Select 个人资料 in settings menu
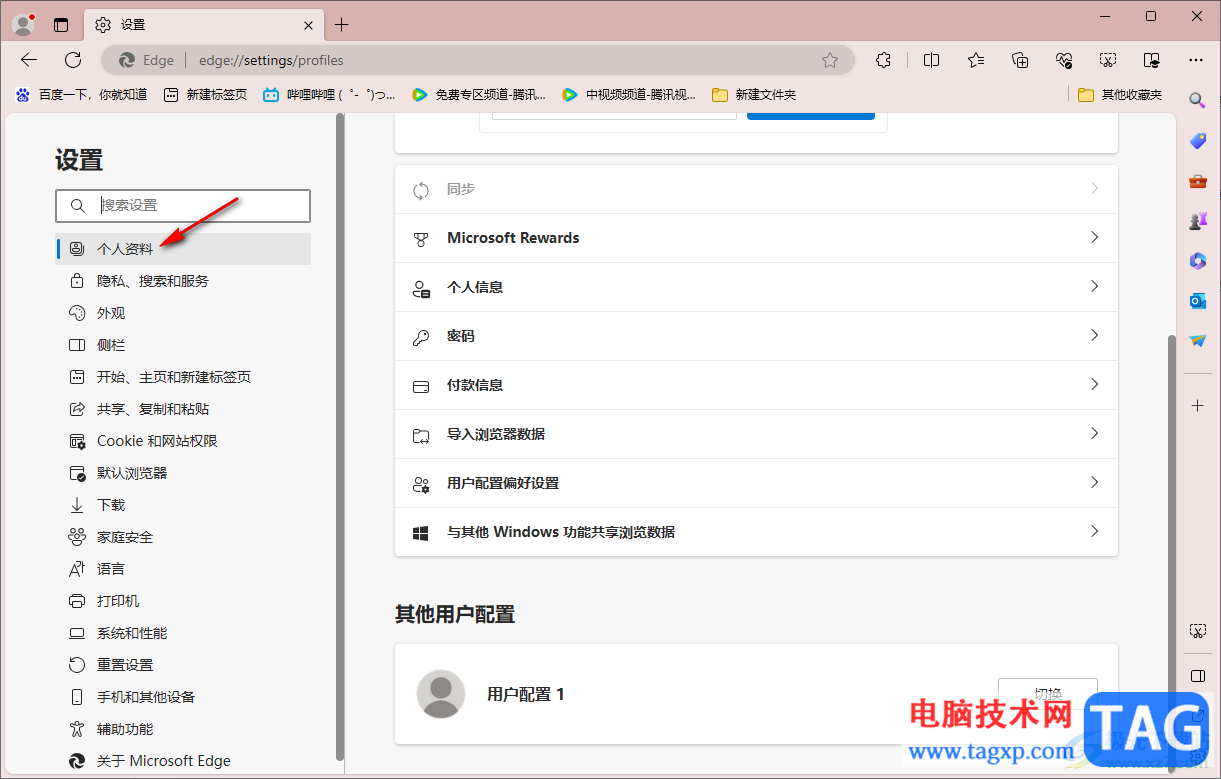The image size is (1221, 779). click(x=183, y=249)
